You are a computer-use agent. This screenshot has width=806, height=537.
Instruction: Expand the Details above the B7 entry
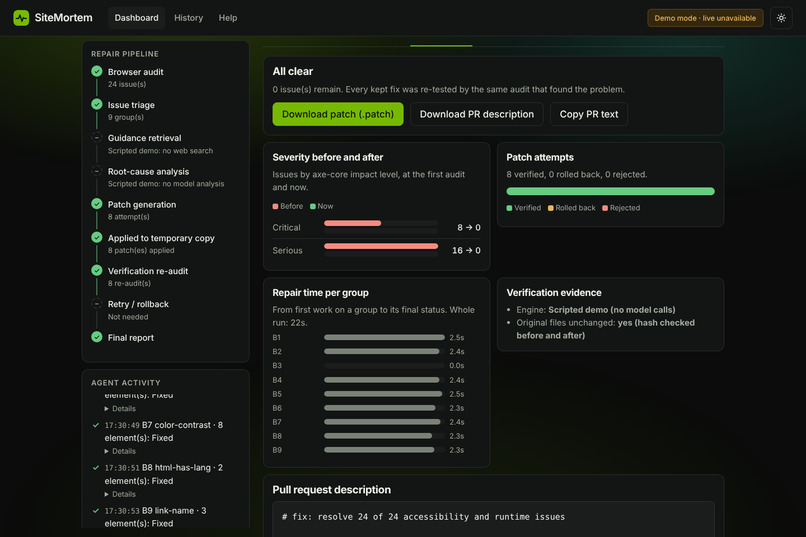(x=120, y=409)
